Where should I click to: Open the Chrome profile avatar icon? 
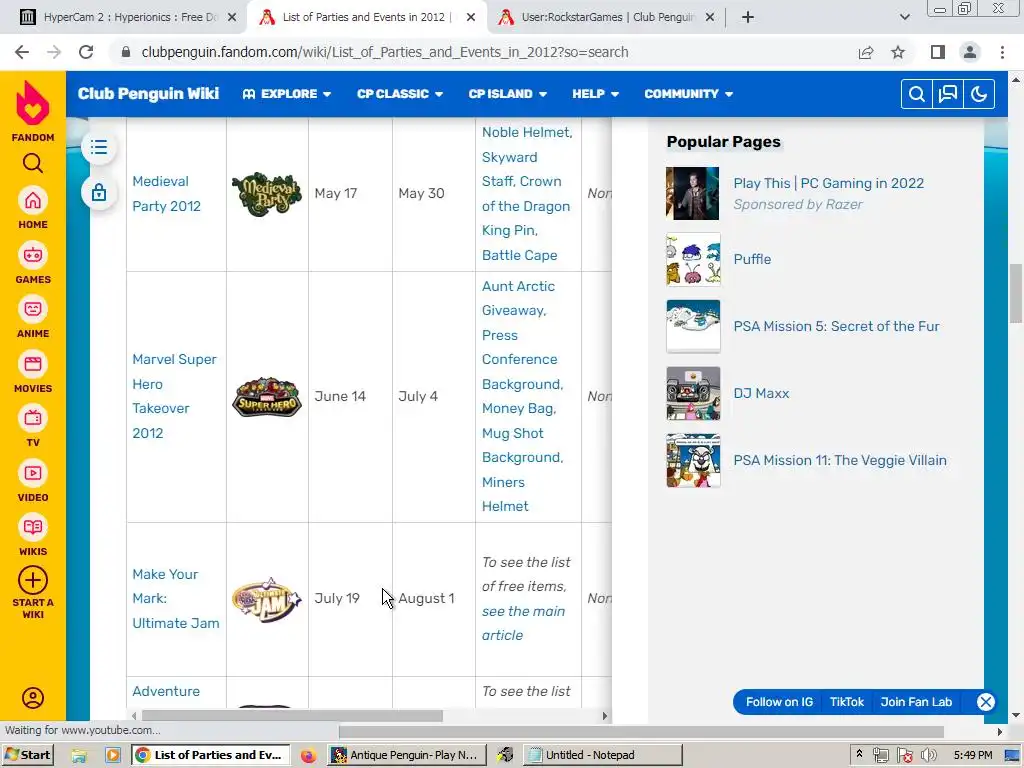[x=970, y=52]
